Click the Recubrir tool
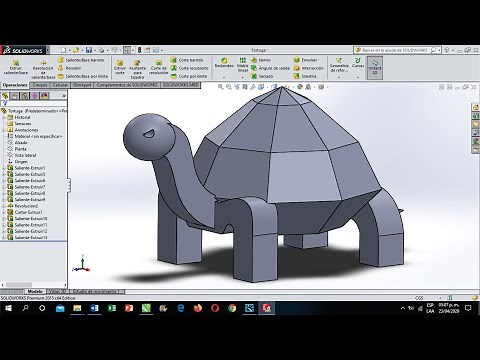The height and width of the screenshot is (360, 480). coord(70,68)
